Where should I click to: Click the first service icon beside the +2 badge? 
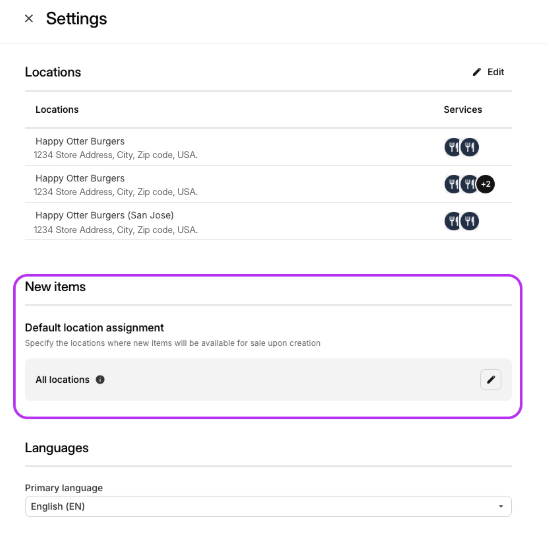[x=453, y=184]
